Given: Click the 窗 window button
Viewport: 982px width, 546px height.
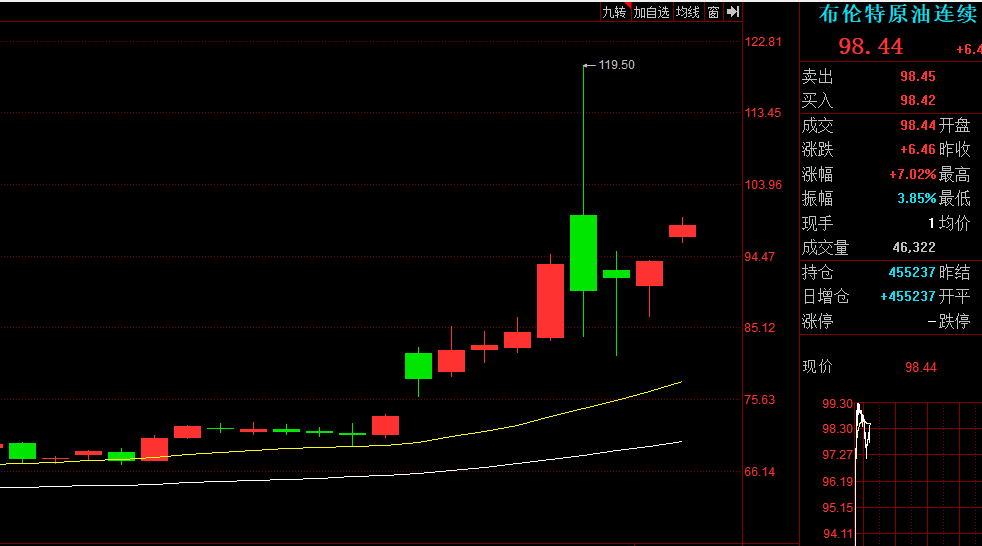Looking at the screenshot, I should 713,12.
